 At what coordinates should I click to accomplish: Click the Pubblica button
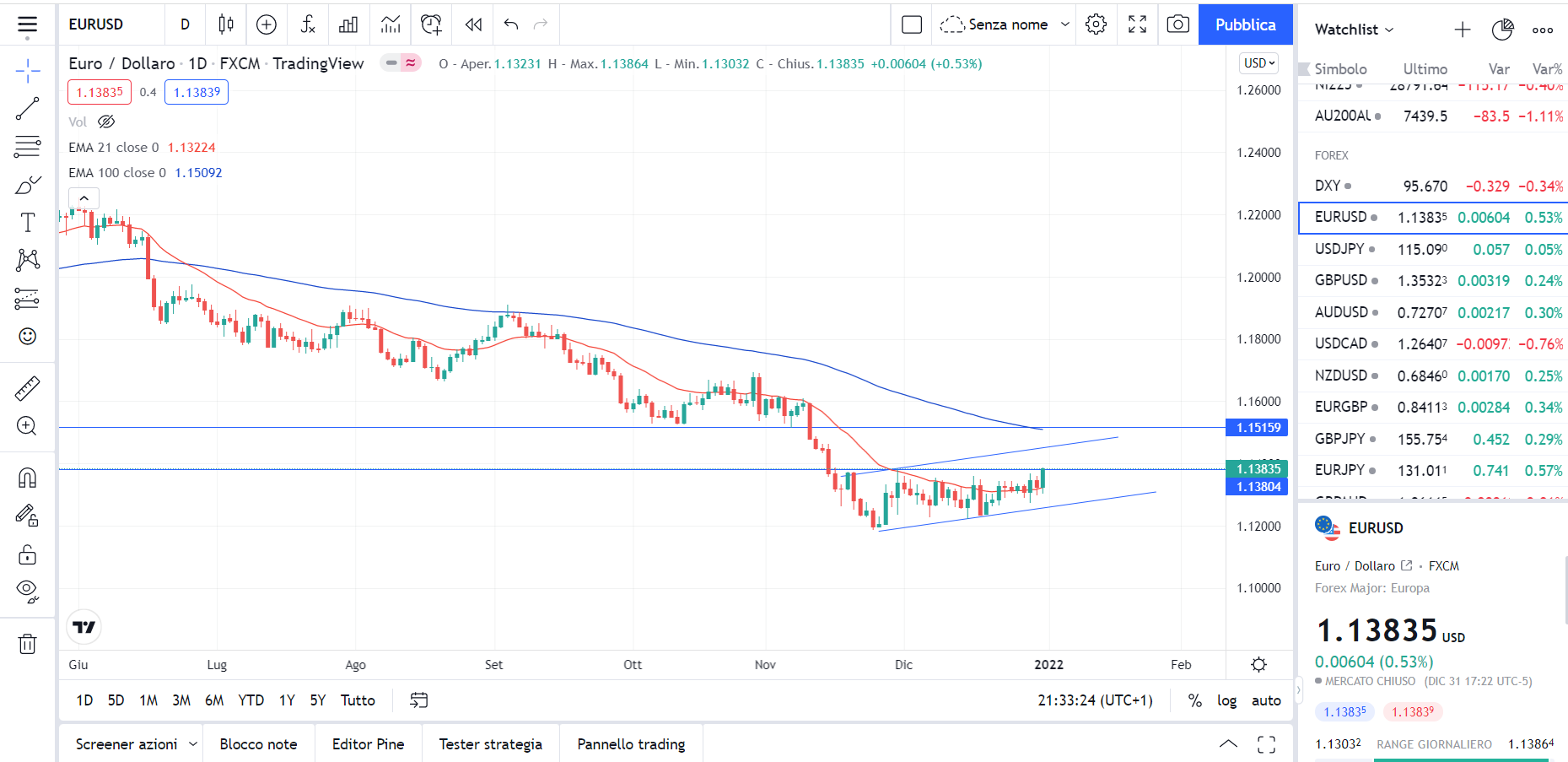point(1245,24)
